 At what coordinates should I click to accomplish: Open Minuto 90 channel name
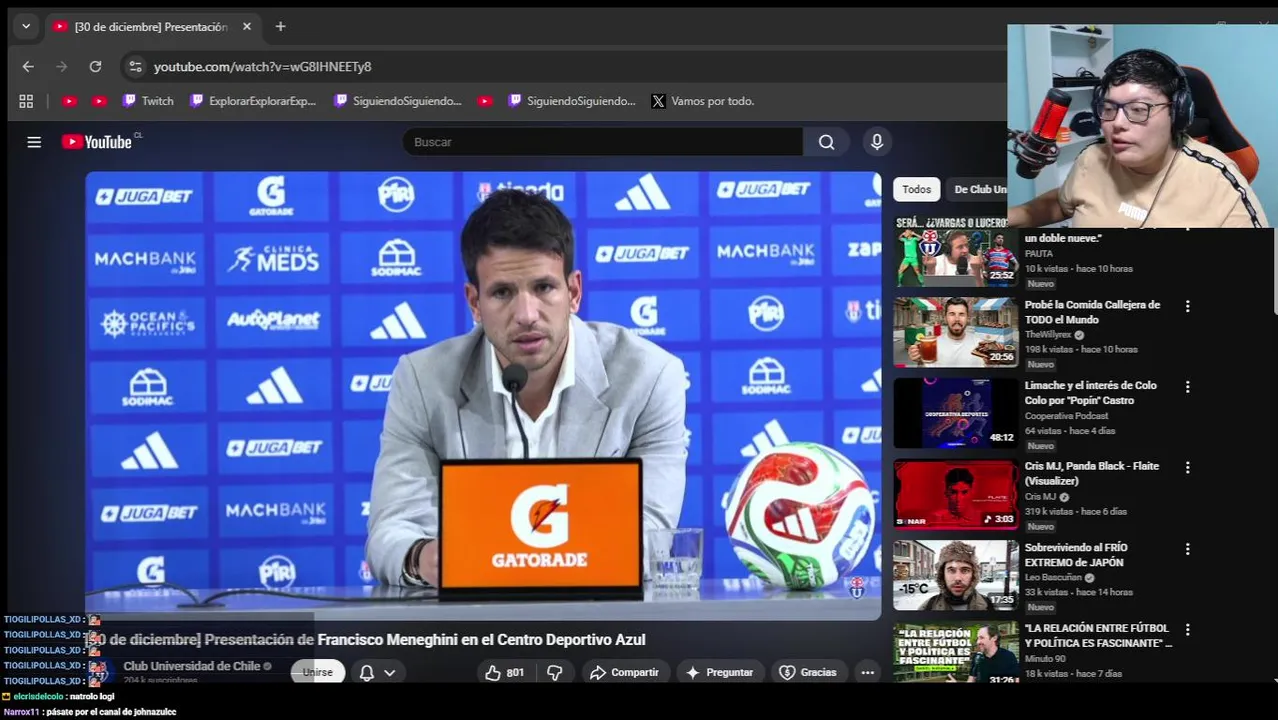(1045, 659)
